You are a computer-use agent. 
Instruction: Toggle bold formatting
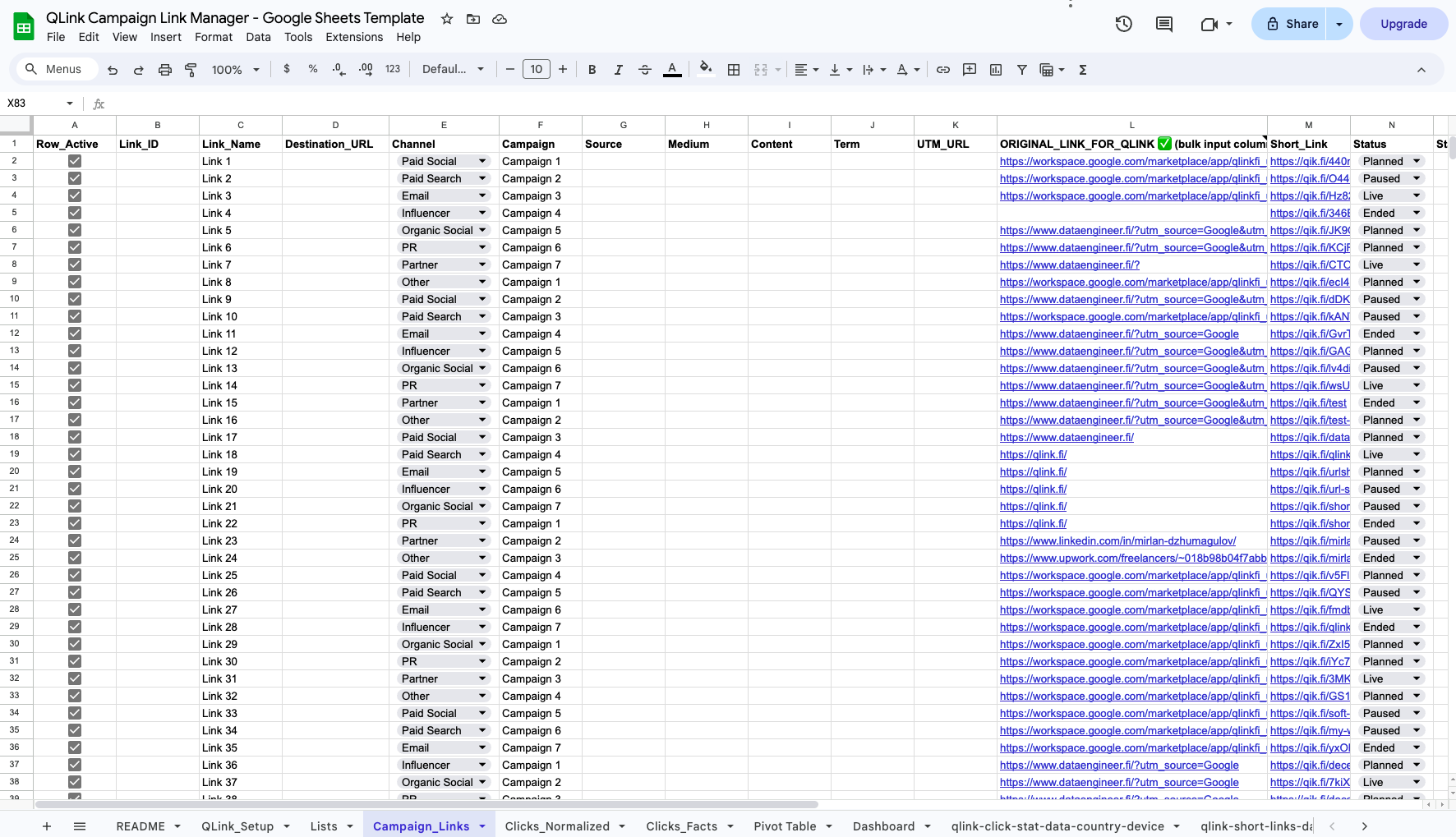tap(592, 70)
